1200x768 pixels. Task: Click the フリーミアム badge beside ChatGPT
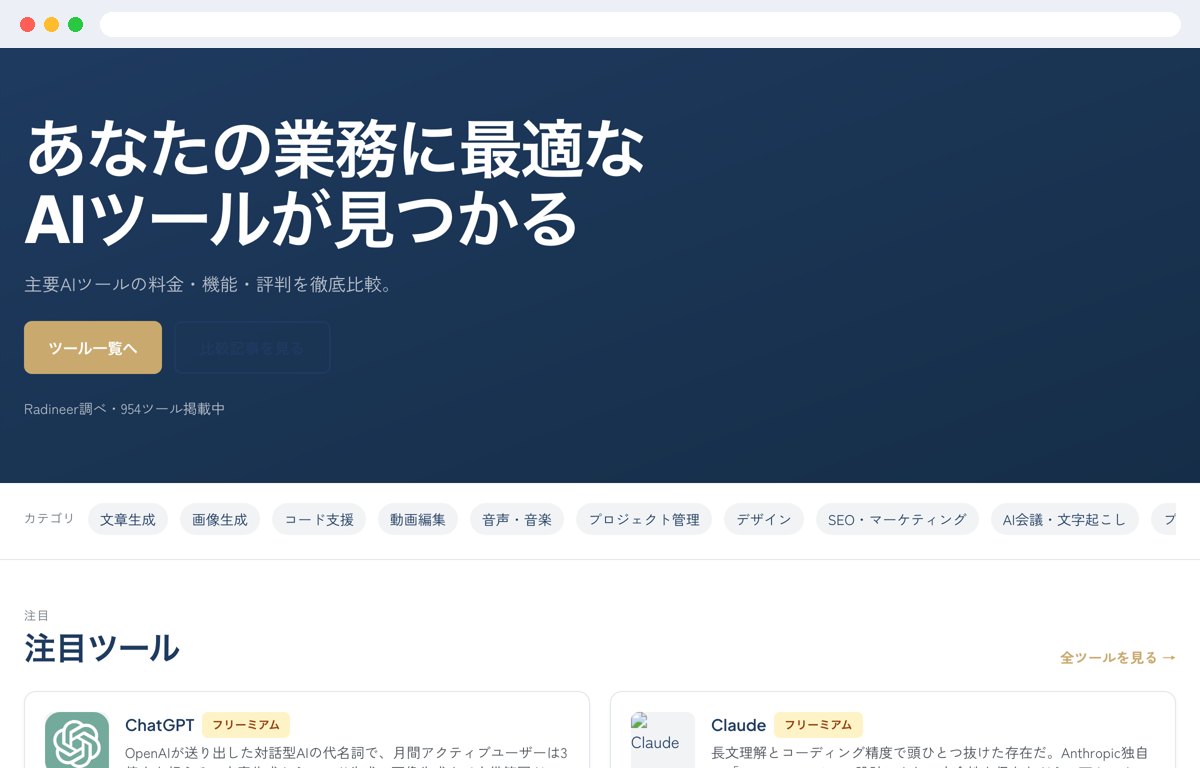[246, 725]
